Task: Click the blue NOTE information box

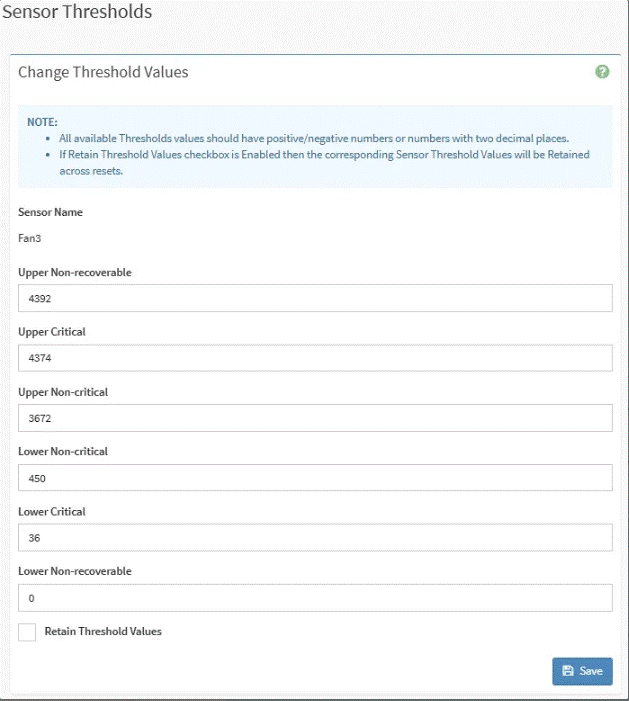Action: point(315,147)
